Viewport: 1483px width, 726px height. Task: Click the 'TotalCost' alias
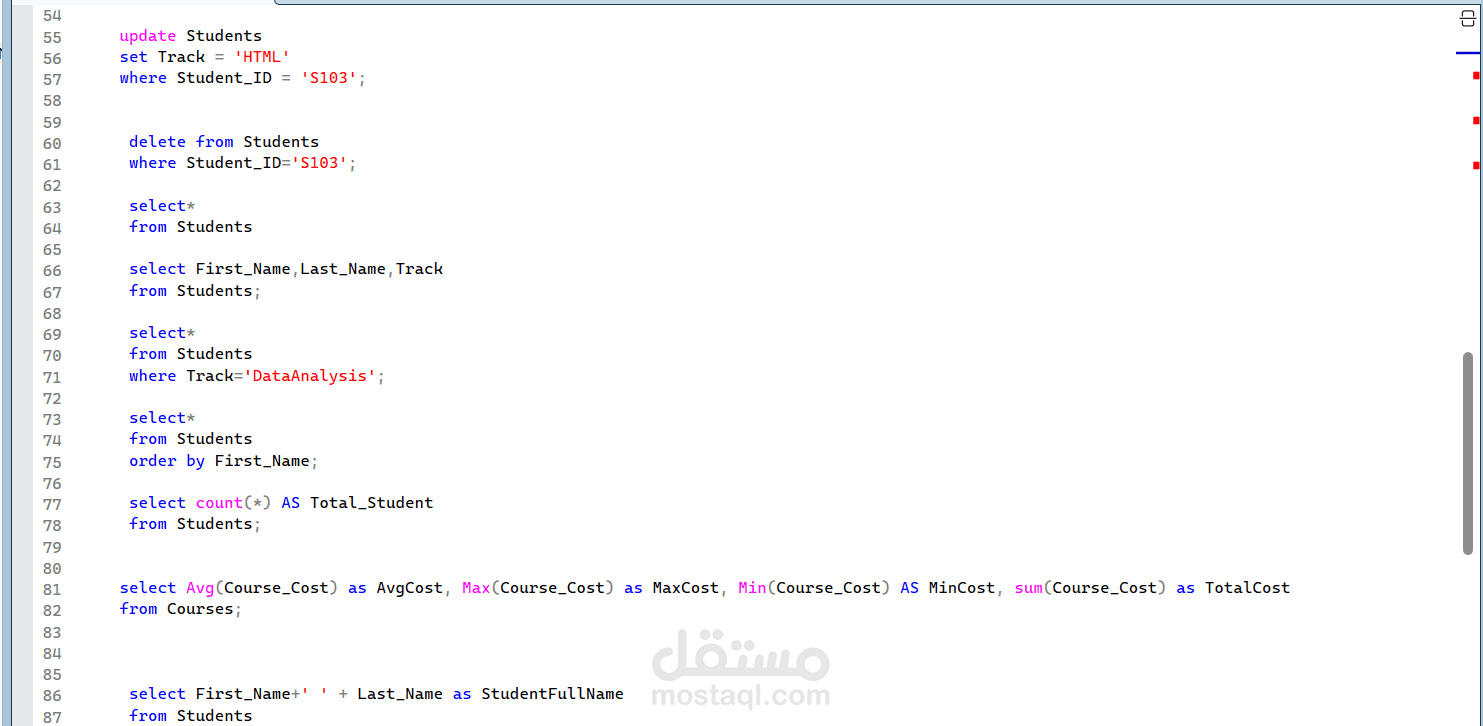point(1247,588)
